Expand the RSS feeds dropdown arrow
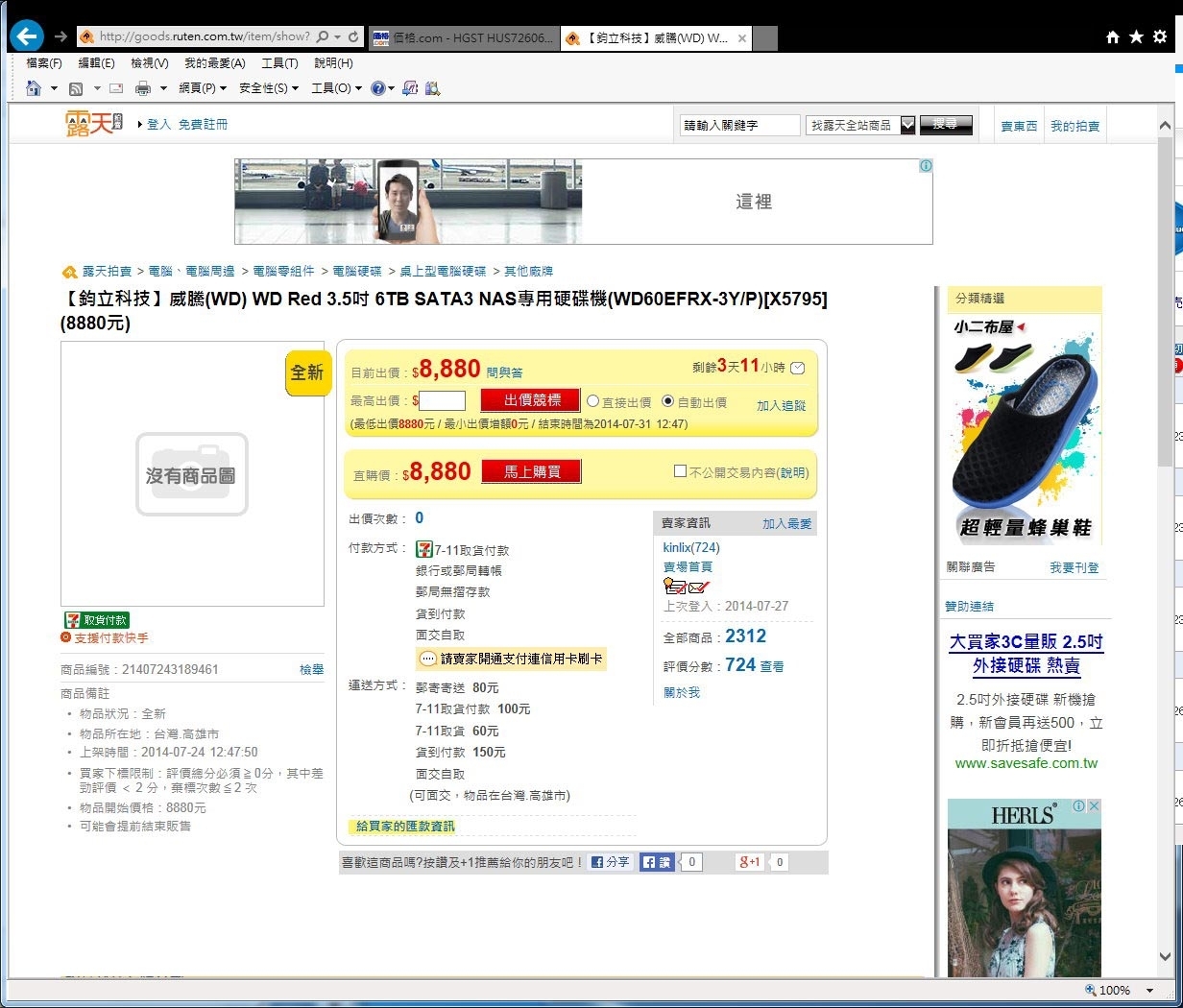Screen dimensions: 1183x1008 97,88
